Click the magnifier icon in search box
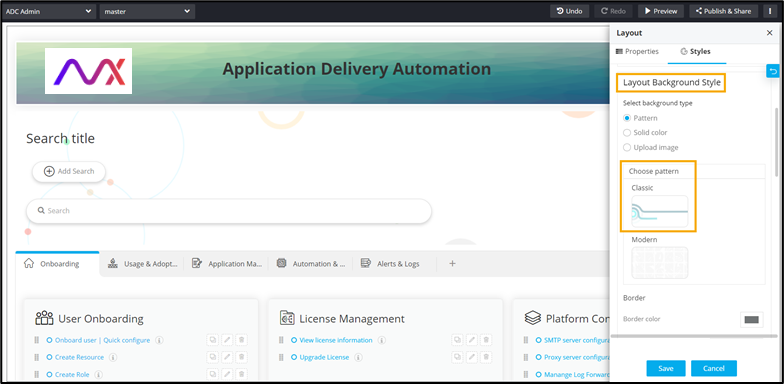 [x=41, y=211]
